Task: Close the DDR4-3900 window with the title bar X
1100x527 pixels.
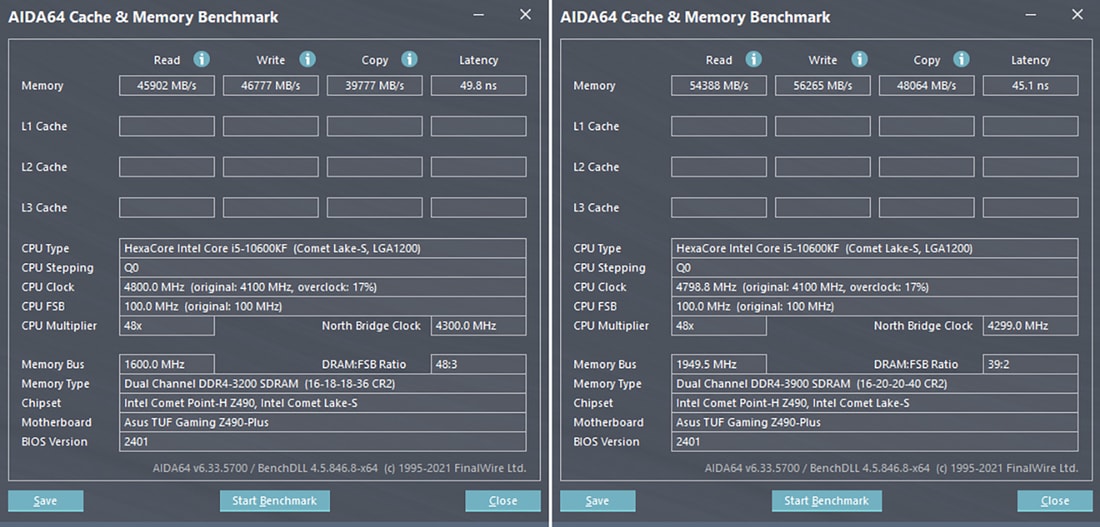Action: 1077,15
